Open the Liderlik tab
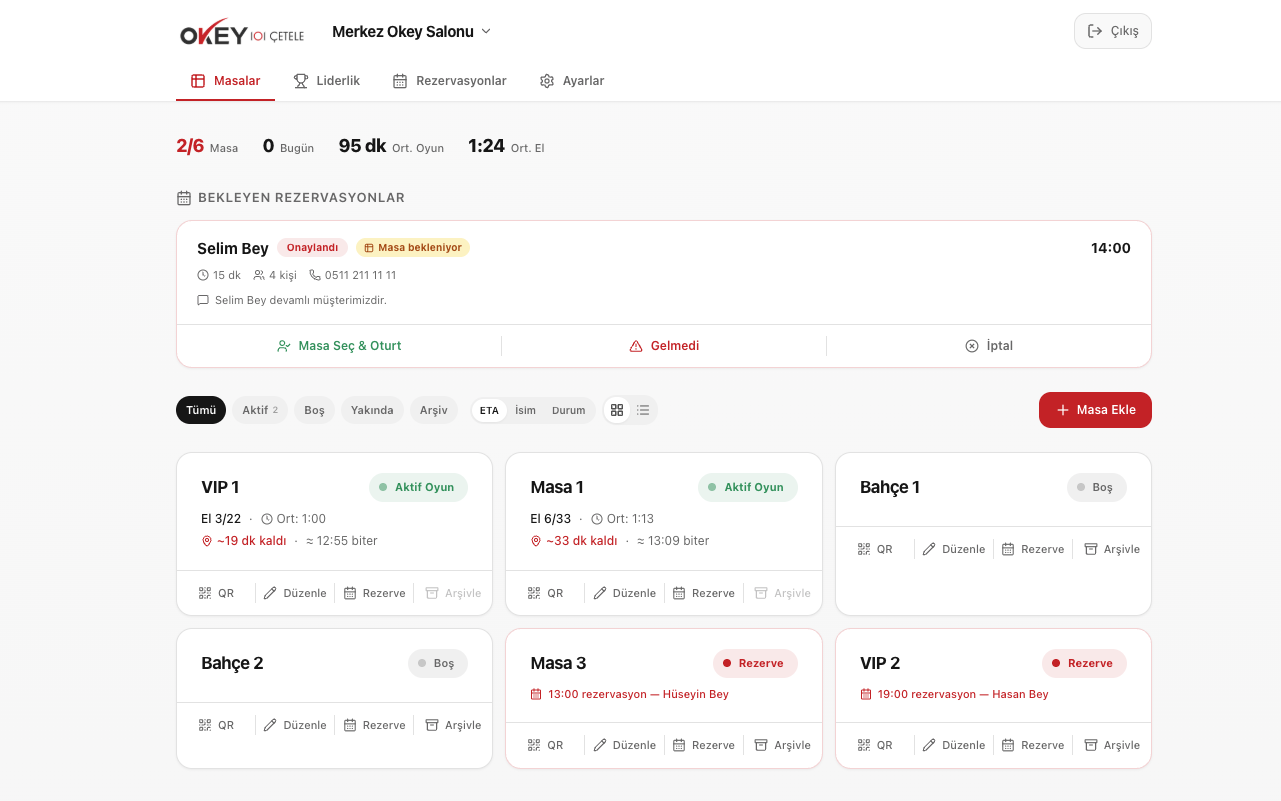 pos(327,81)
